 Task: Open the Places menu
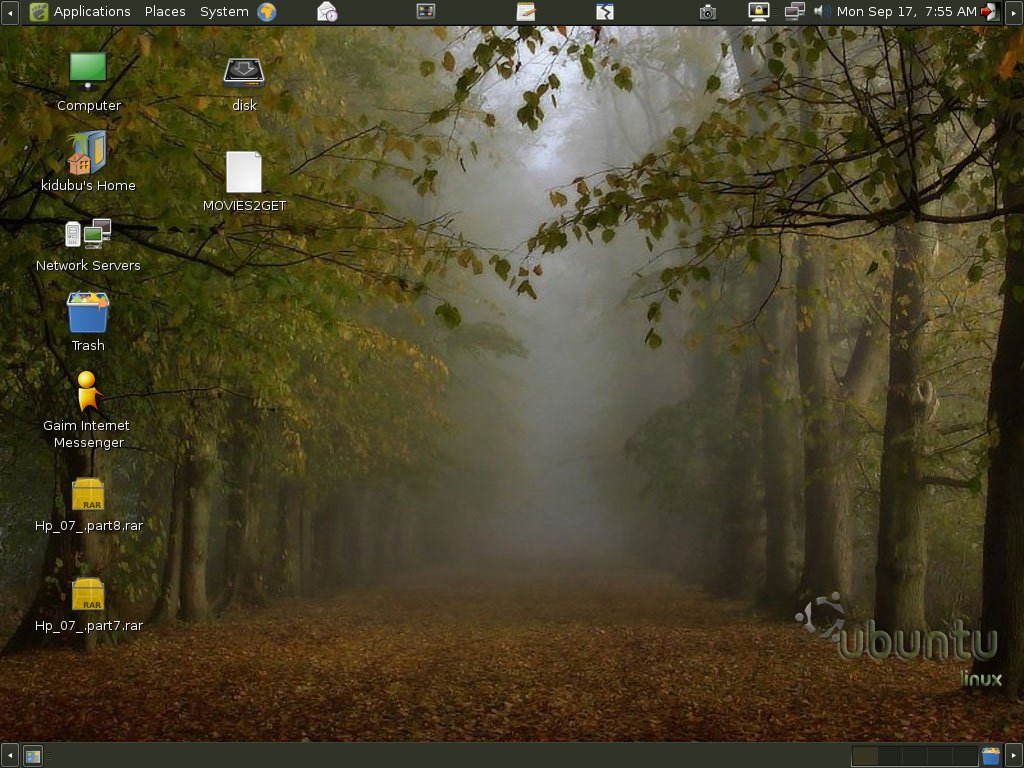click(x=165, y=12)
